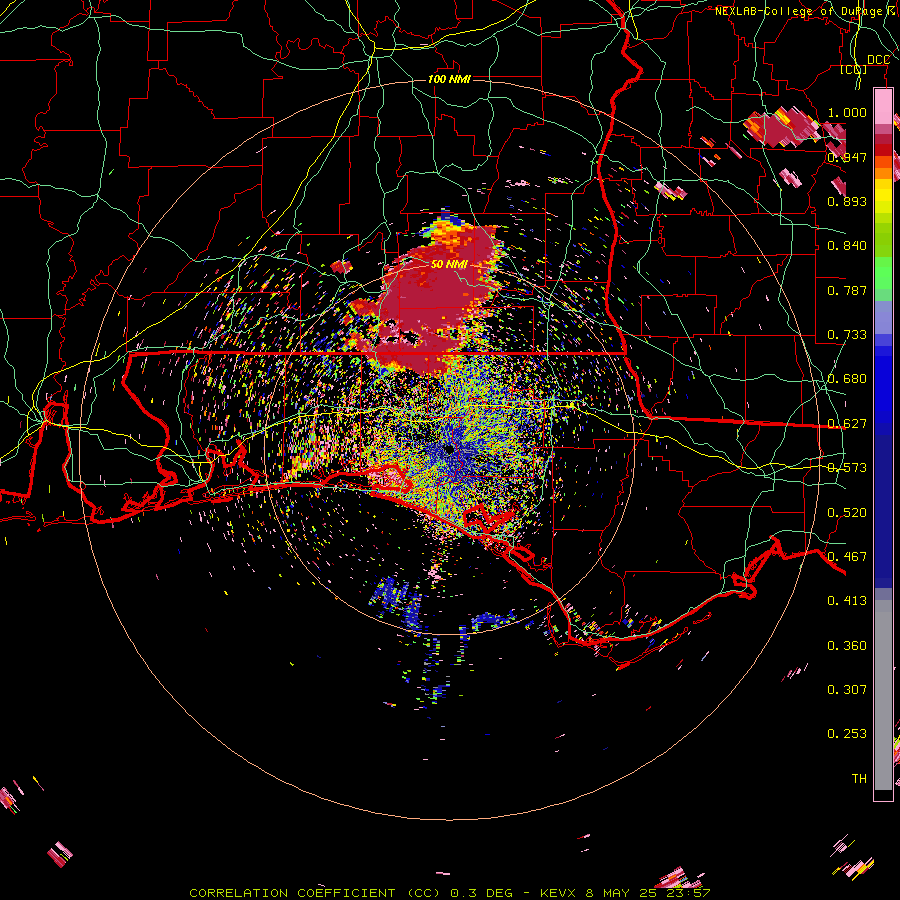Select the 0.627 scale value
Screen dimensions: 900x900
pyautogui.click(x=847, y=424)
